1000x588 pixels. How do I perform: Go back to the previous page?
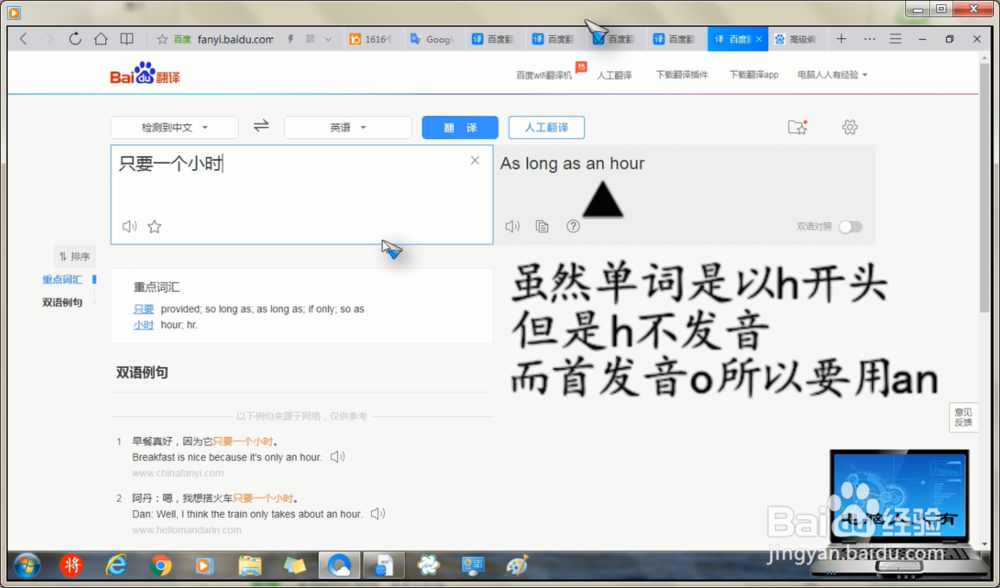coord(24,39)
